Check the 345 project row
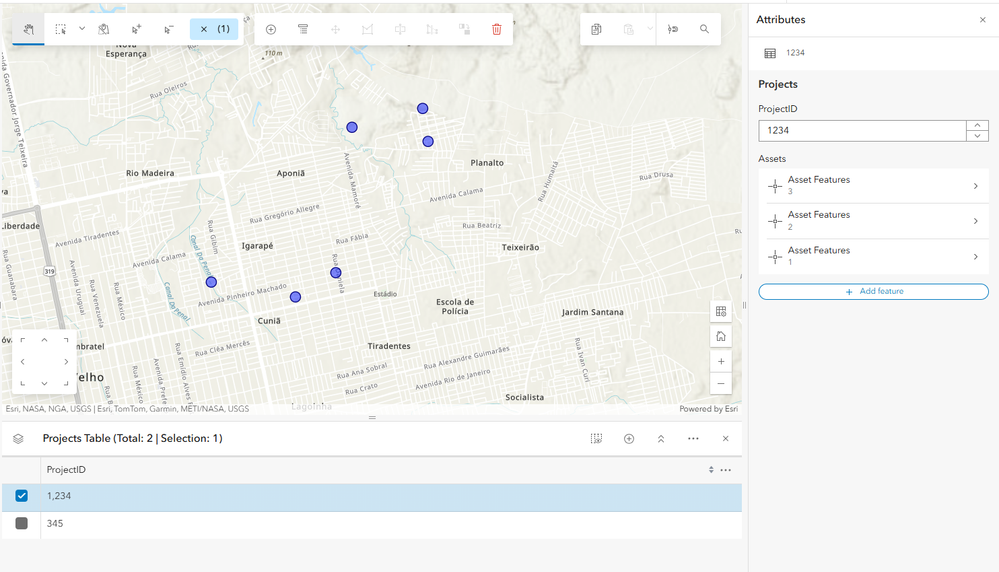The image size is (999, 572). pyautogui.click(x=21, y=523)
